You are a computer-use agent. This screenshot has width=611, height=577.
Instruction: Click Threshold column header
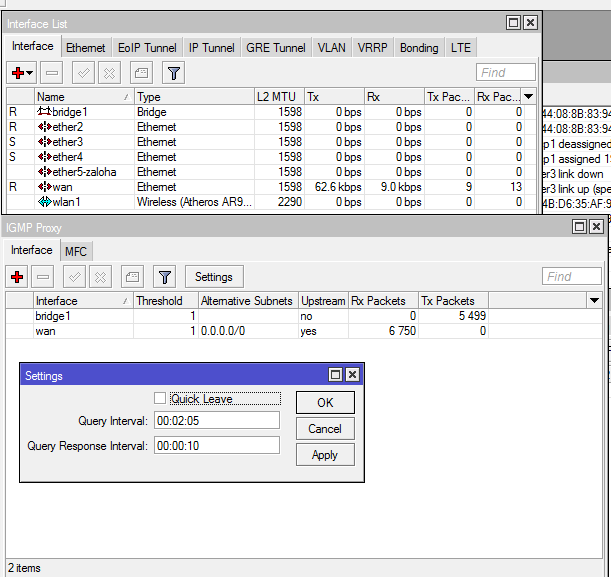pyautogui.click(x=166, y=301)
